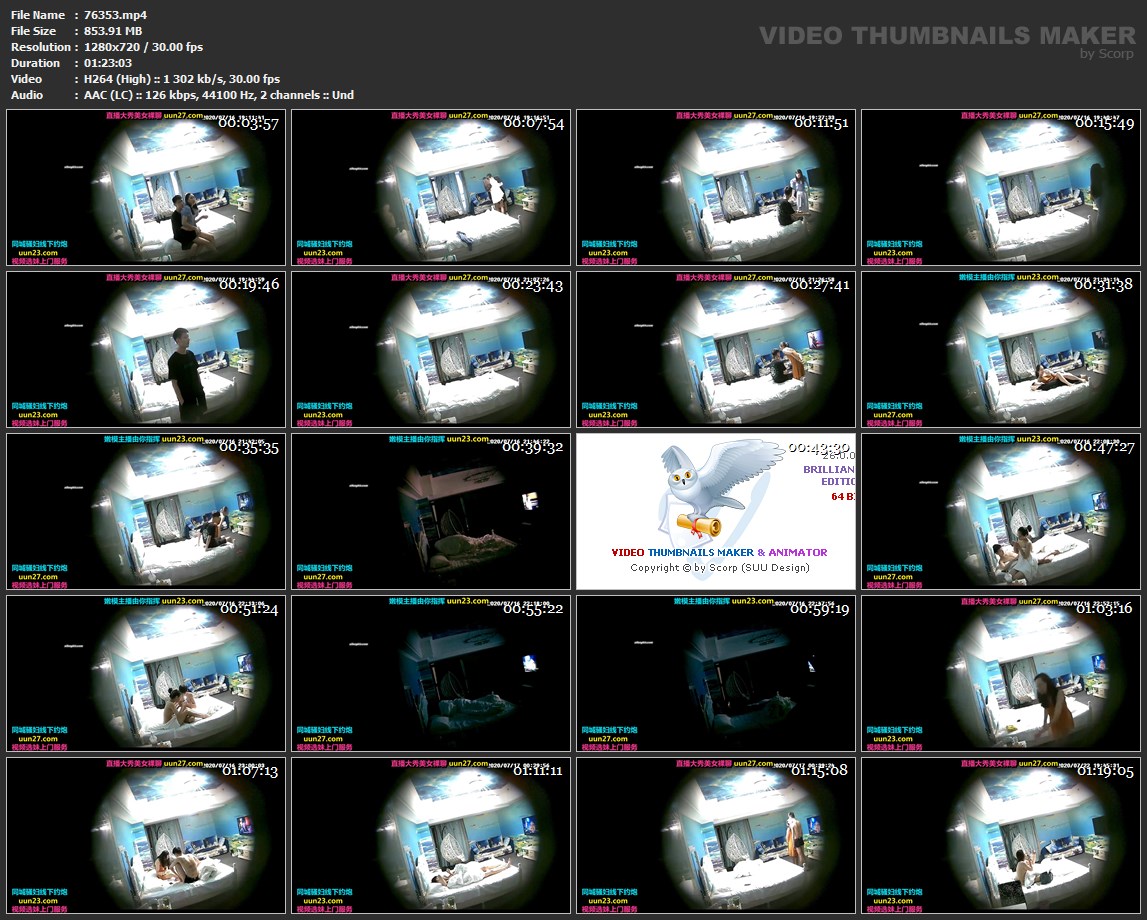The image size is (1147, 920).
Task: Click the Resolution value 1280x720 / 30.00 fps
Action: coord(138,47)
